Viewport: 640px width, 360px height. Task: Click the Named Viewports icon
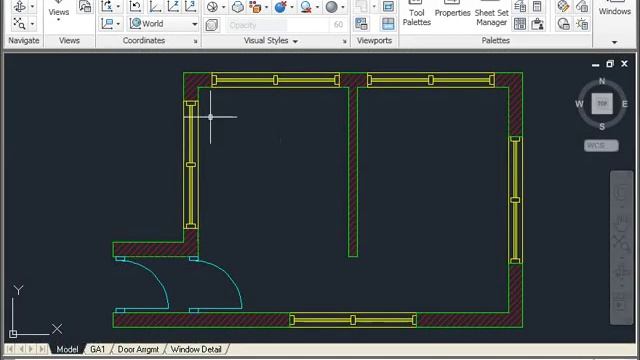pos(361,24)
